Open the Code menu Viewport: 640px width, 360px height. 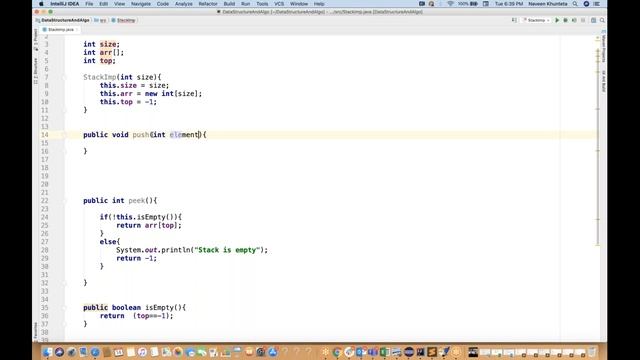162,4
